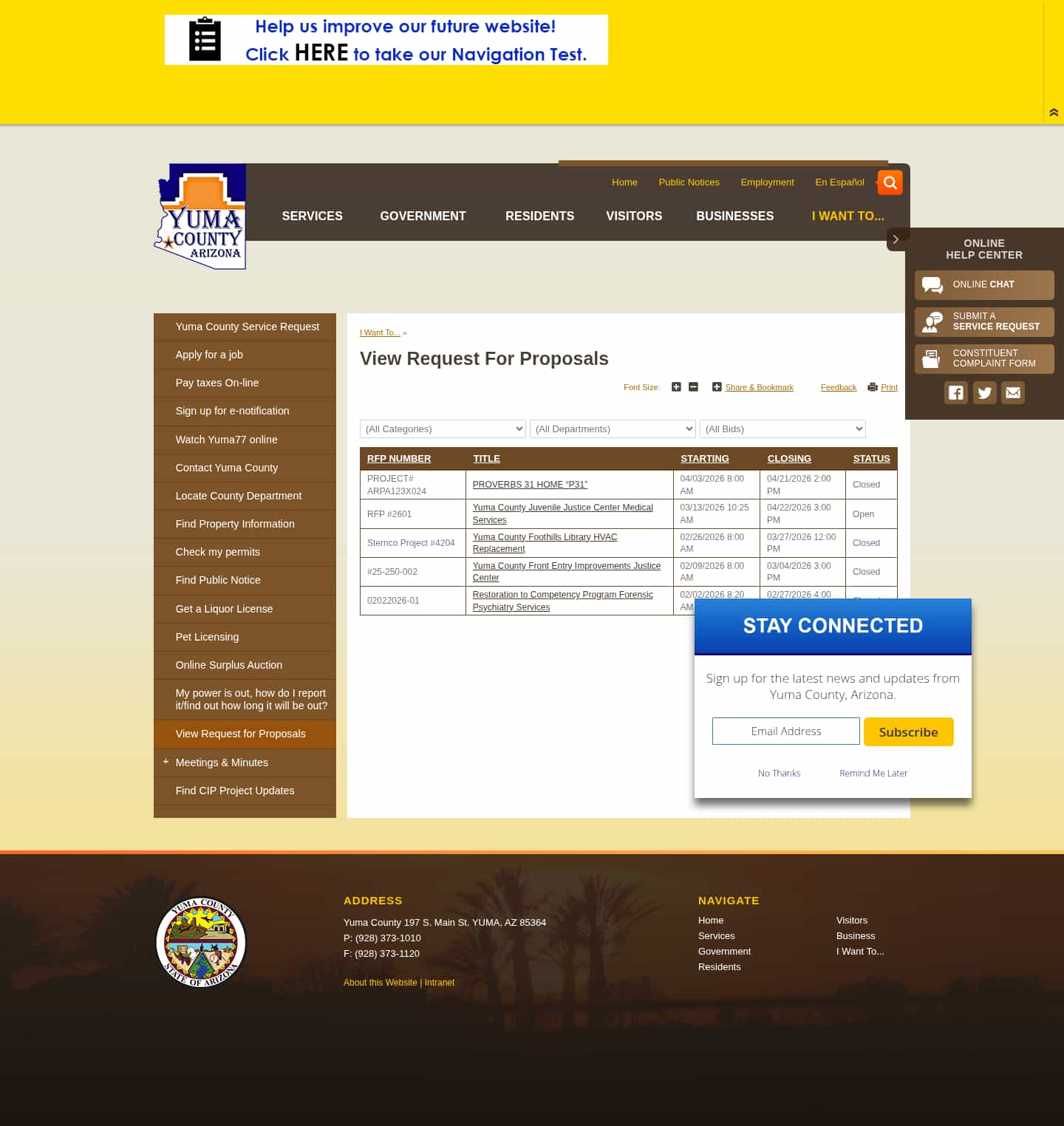Collapse the right Online Help Center panel arrow

(896, 239)
